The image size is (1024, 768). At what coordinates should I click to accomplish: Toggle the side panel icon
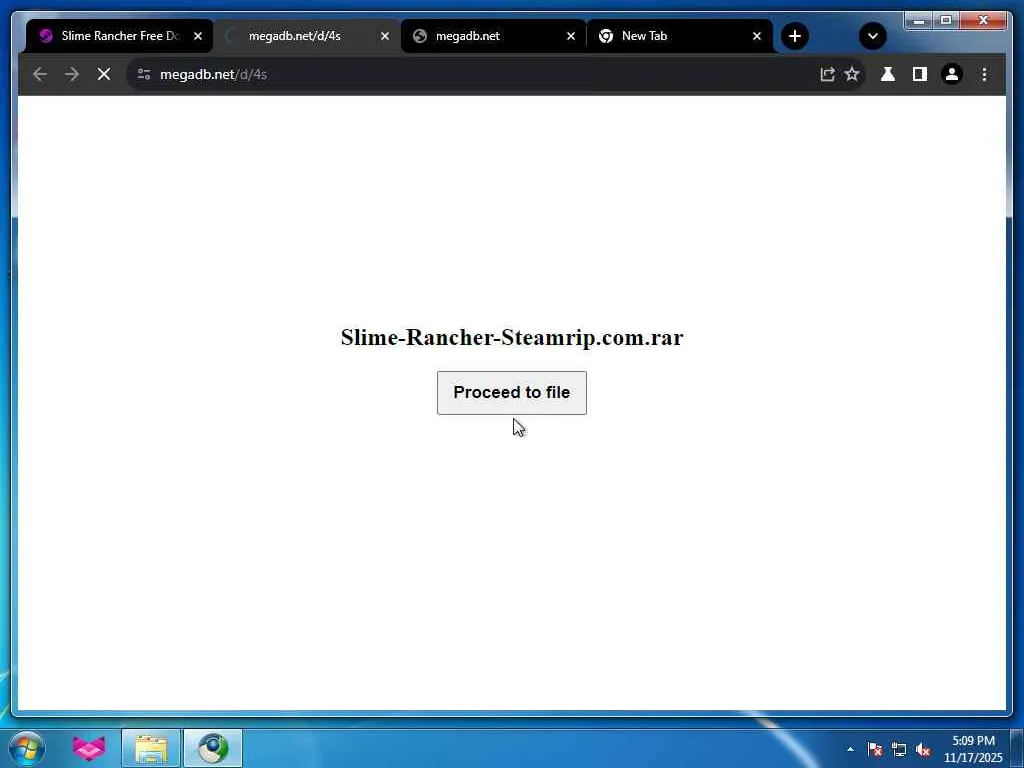click(x=920, y=74)
